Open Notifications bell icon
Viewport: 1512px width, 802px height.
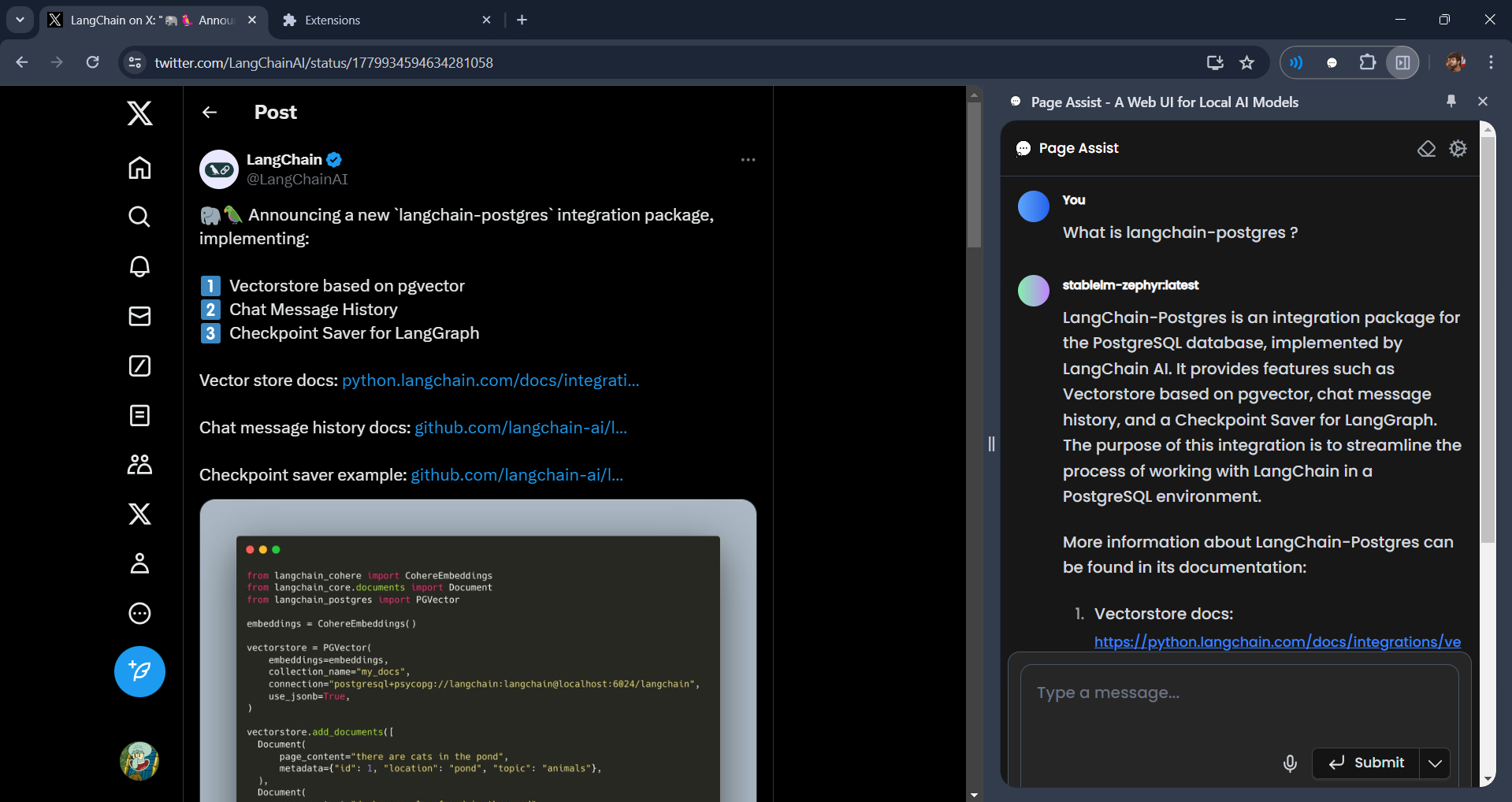[139, 266]
